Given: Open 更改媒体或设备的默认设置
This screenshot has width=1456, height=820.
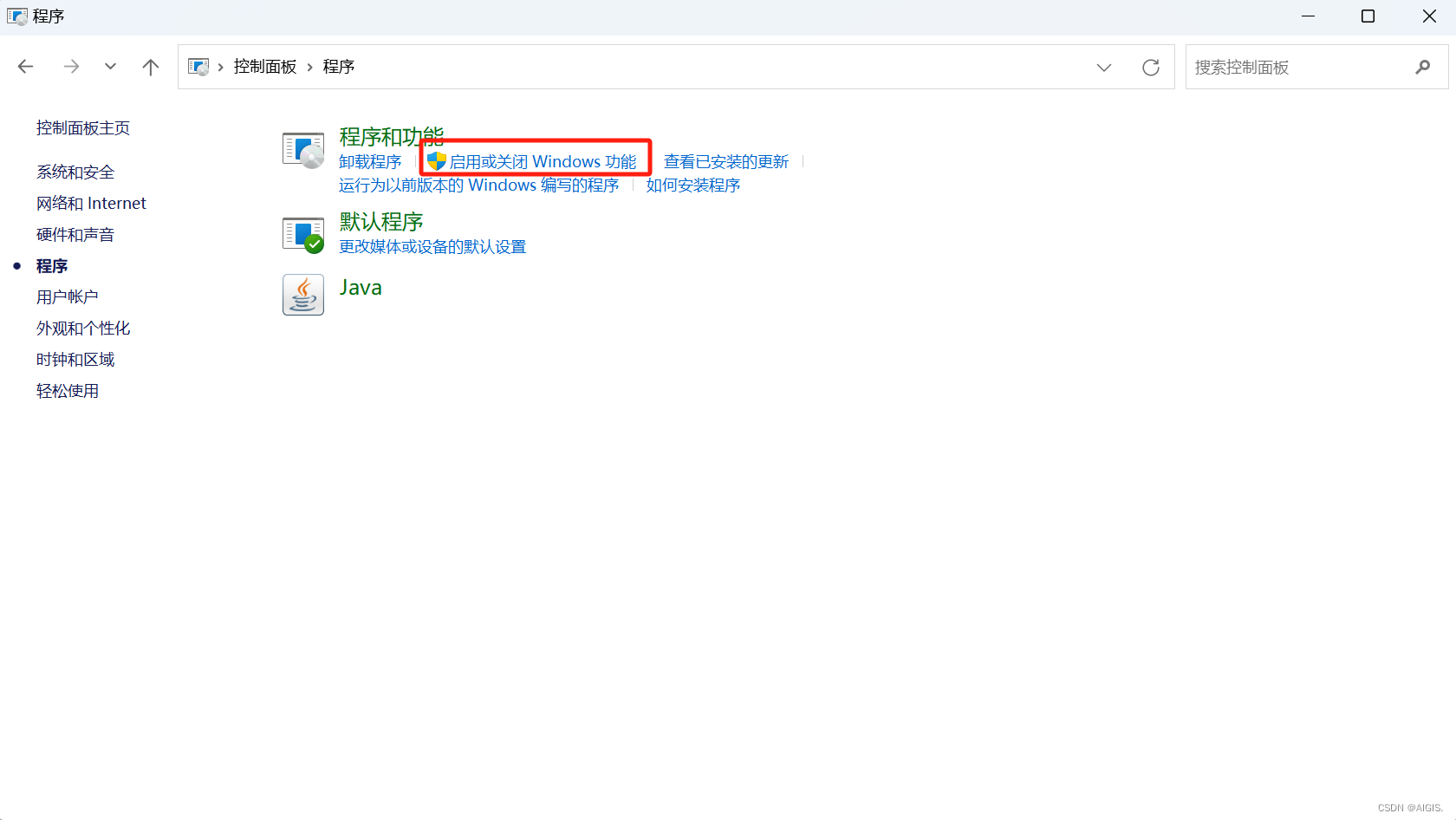Looking at the screenshot, I should [x=432, y=247].
